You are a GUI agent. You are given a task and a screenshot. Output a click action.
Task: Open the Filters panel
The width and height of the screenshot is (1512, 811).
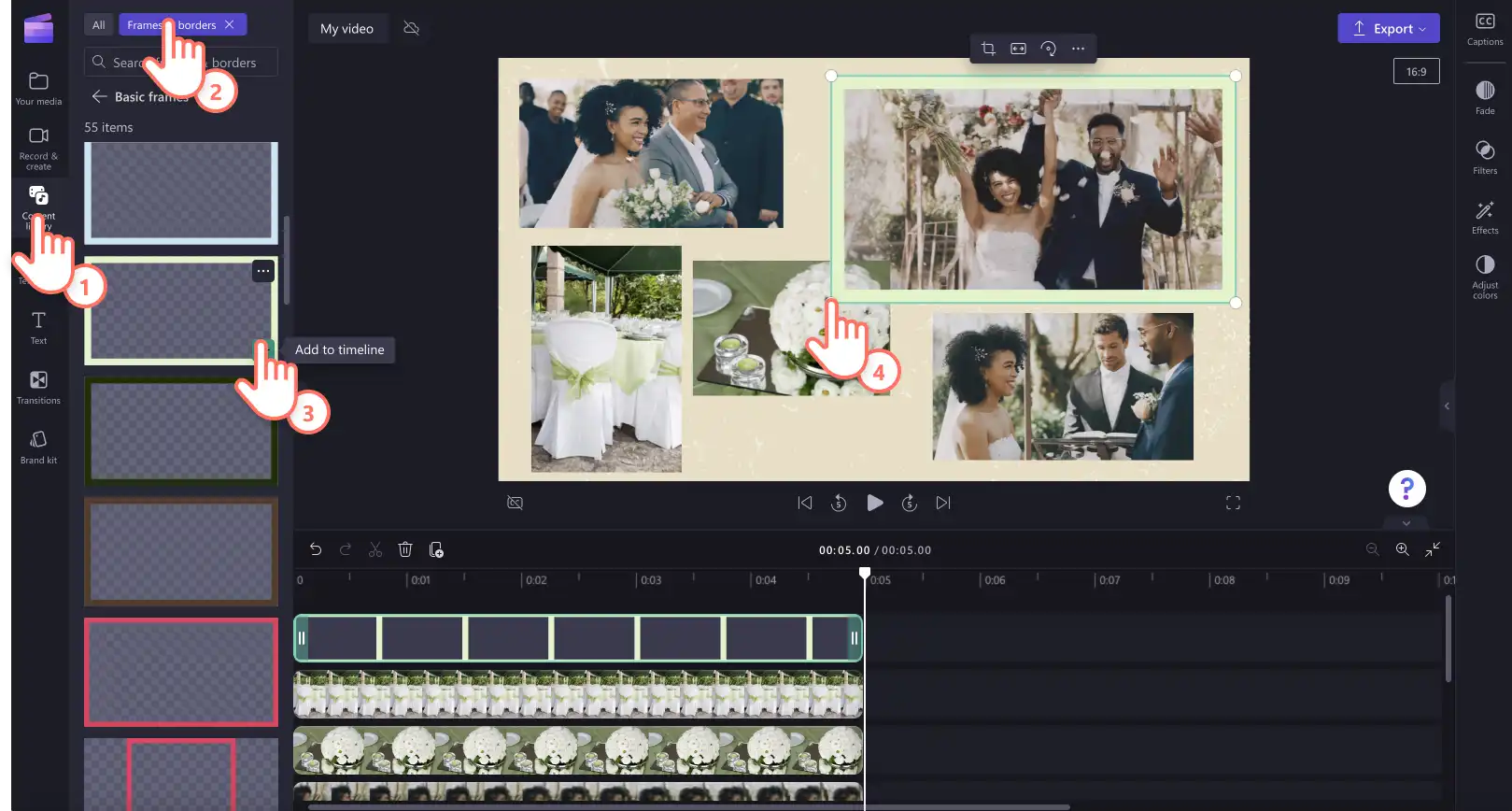[1485, 157]
